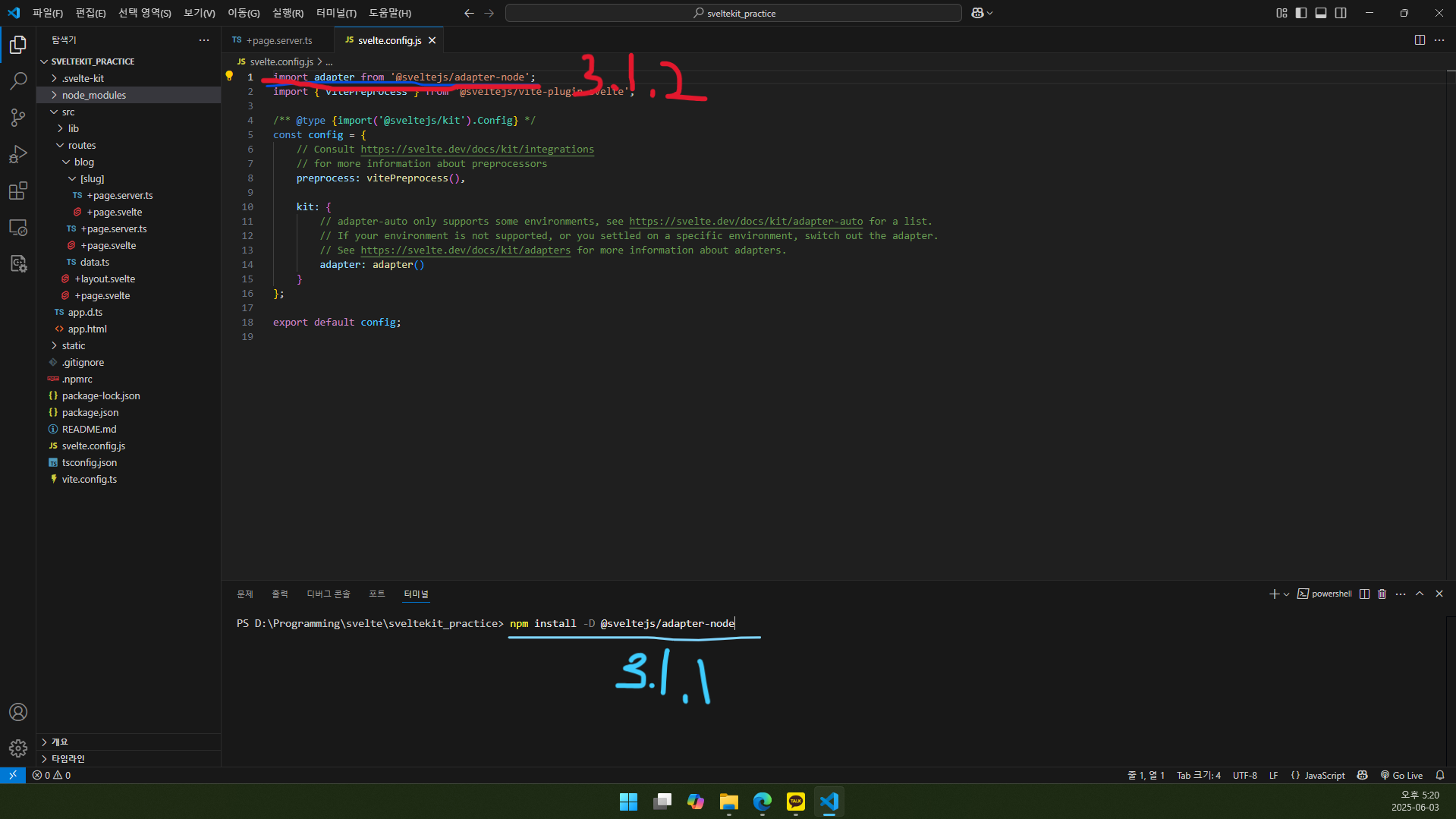The height and width of the screenshot is (819, 1456).
Task: Open the 편집(E) menu
Action: pos(90,13)
